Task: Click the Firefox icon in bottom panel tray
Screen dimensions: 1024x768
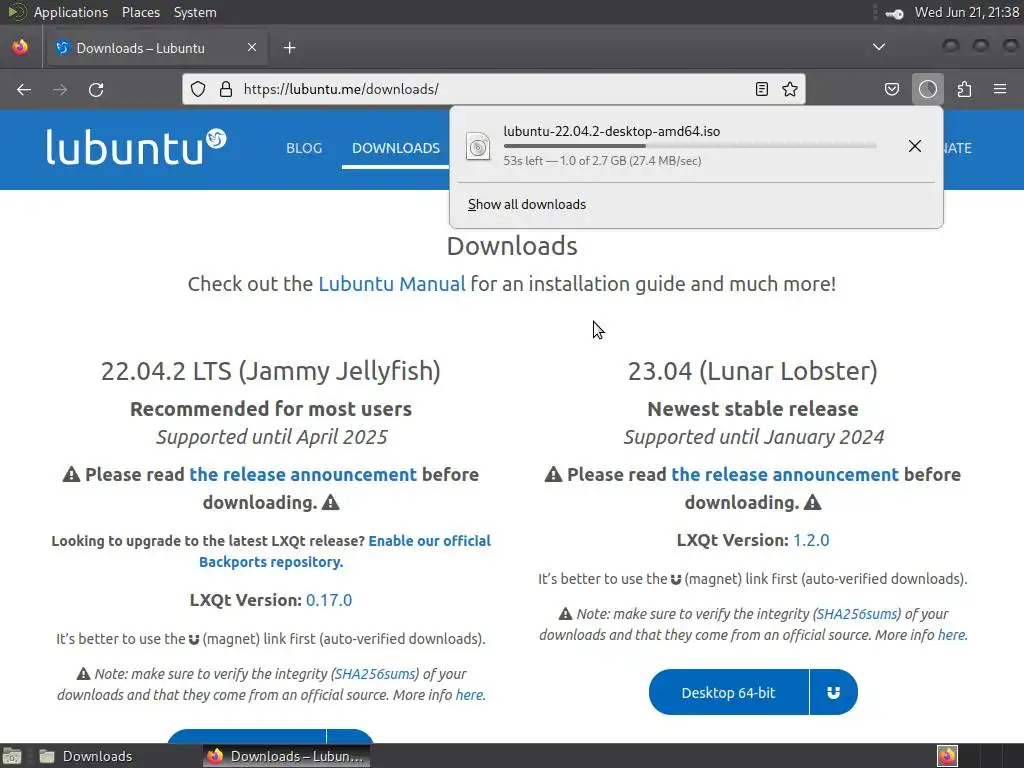Action: (947, 756)
